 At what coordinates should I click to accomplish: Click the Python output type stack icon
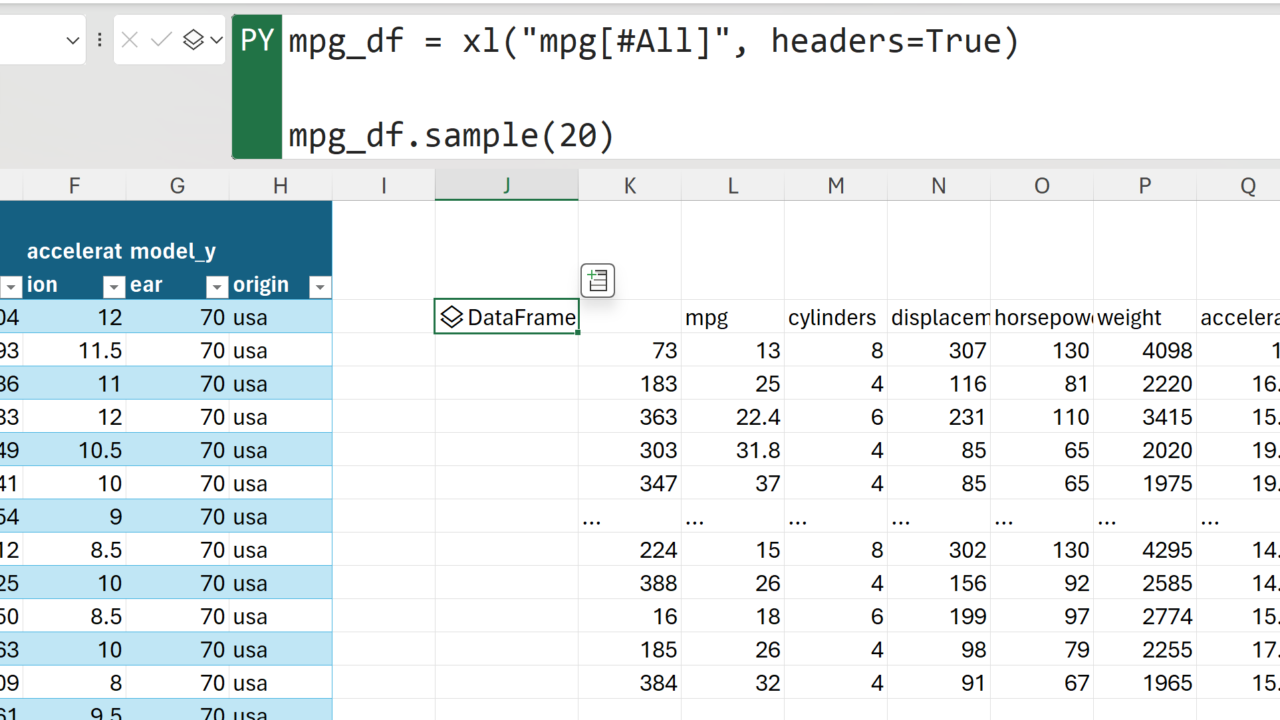pyautogui.click(x=193, y=41)
